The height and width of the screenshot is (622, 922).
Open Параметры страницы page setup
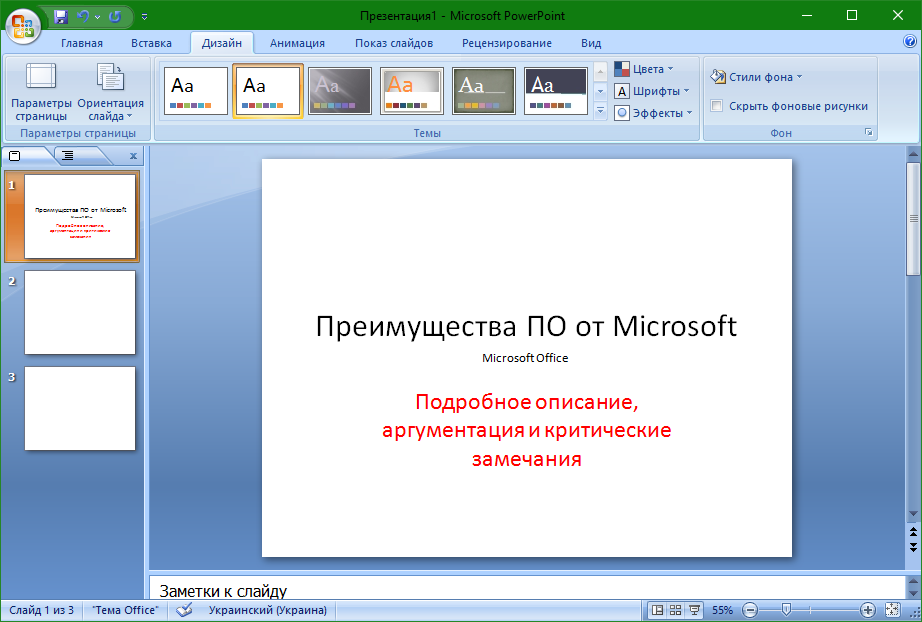click(41, 92)
